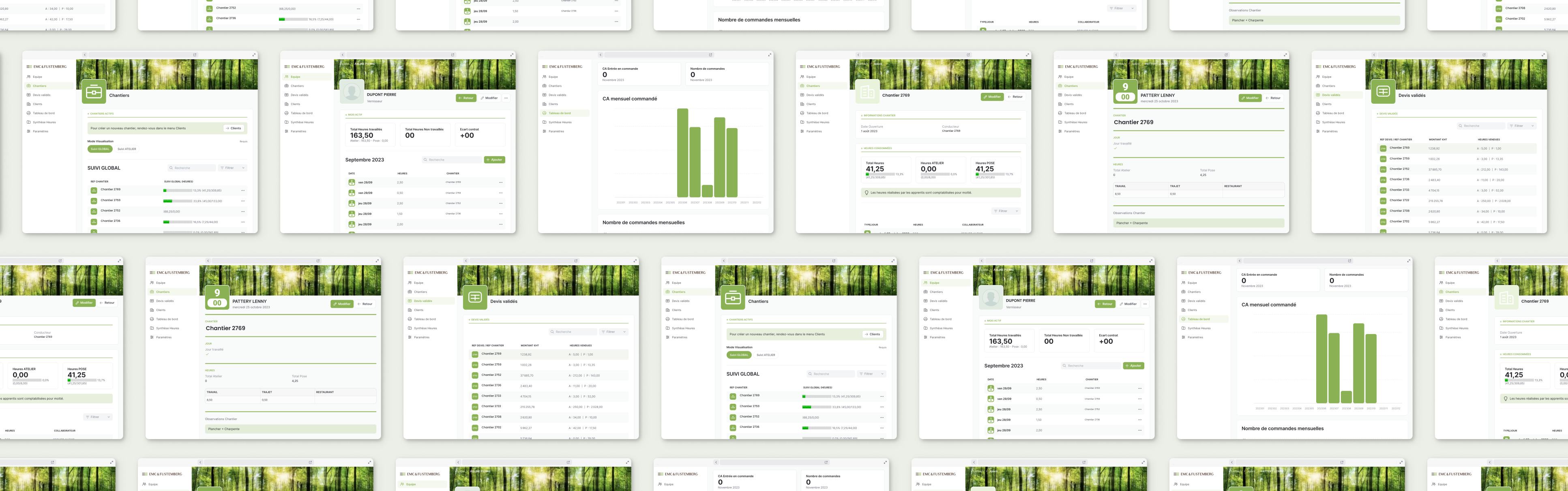
Task: Select Suivi ATELIER mode in lower-row Chantiers list window
Action: coord(766,355)
